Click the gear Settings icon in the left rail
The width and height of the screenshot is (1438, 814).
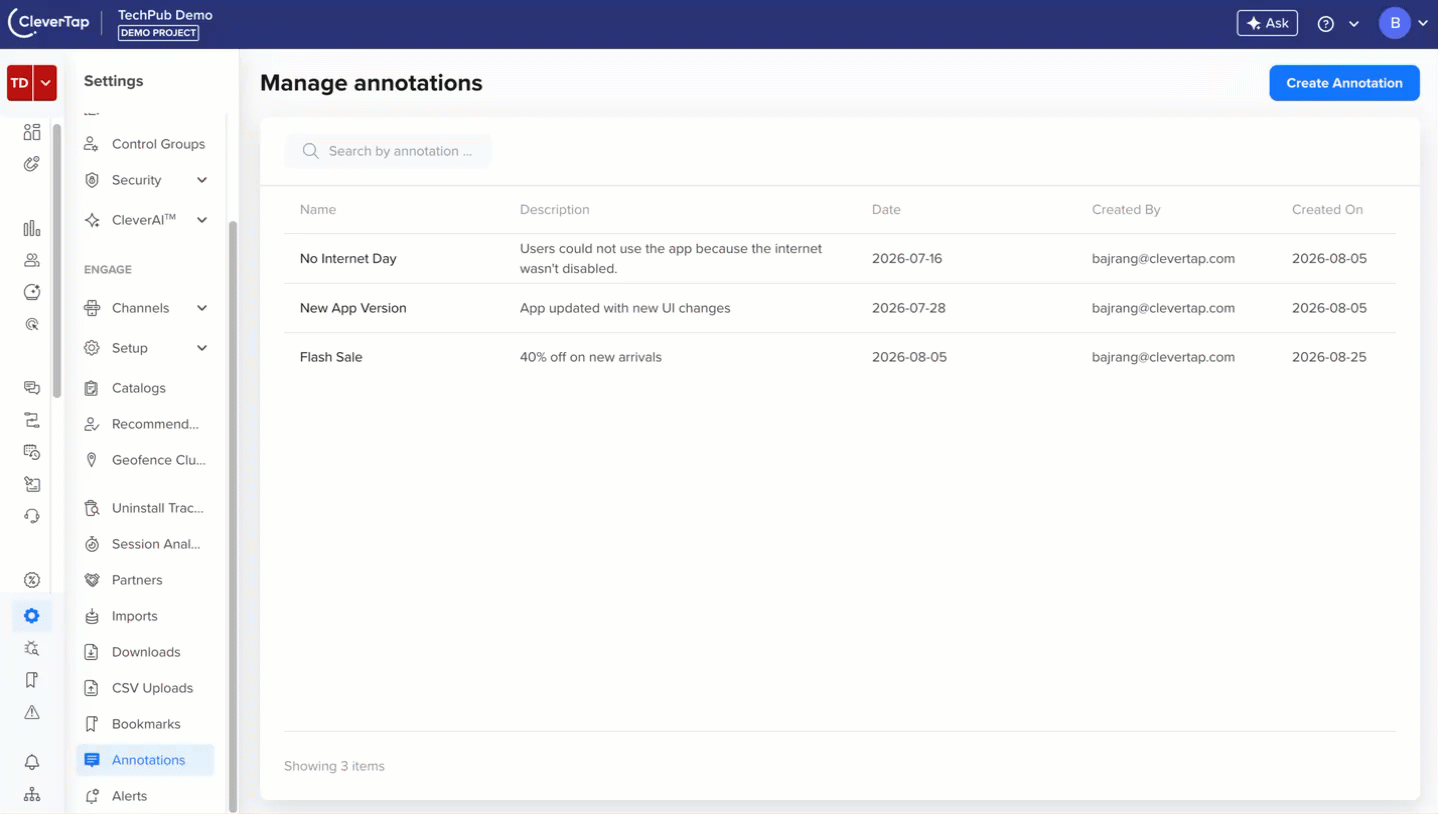pos(32,616)
